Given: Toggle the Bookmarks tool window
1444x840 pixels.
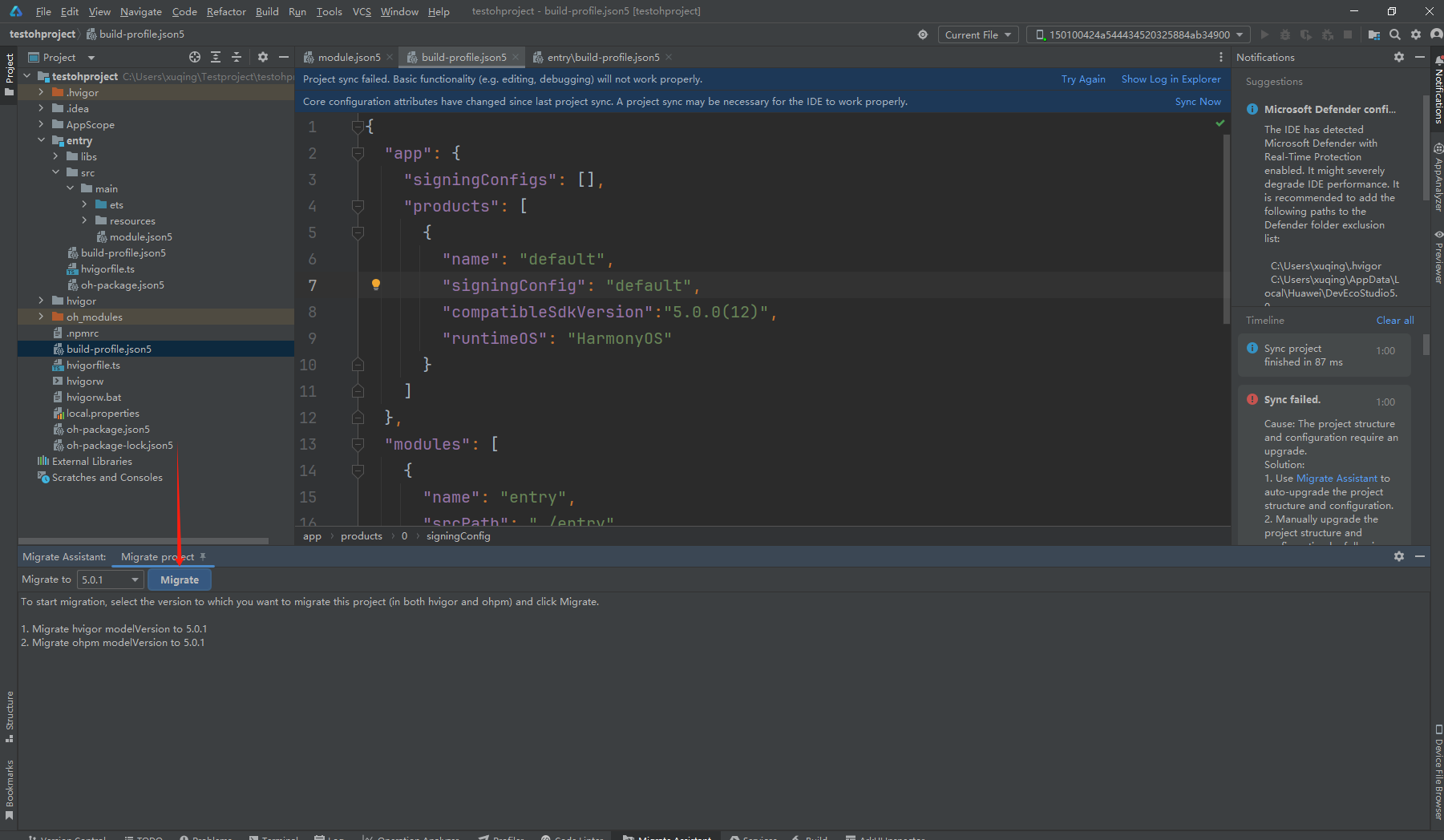Looking at the screenshot, I should click(x=10, y=789).
